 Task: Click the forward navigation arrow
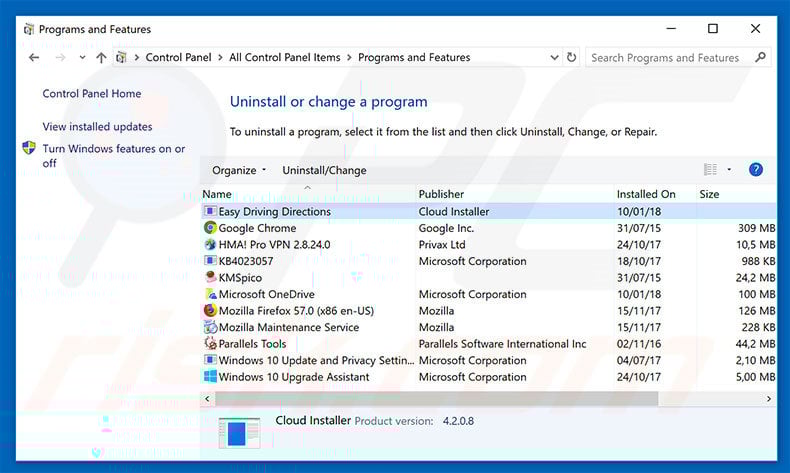click(60, 58)
